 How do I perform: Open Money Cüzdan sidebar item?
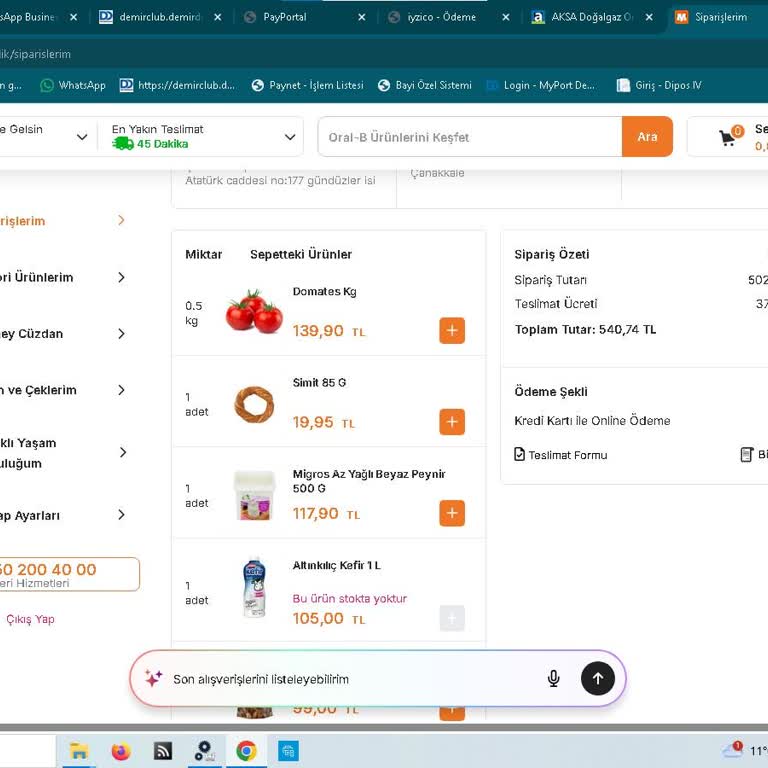63,334
